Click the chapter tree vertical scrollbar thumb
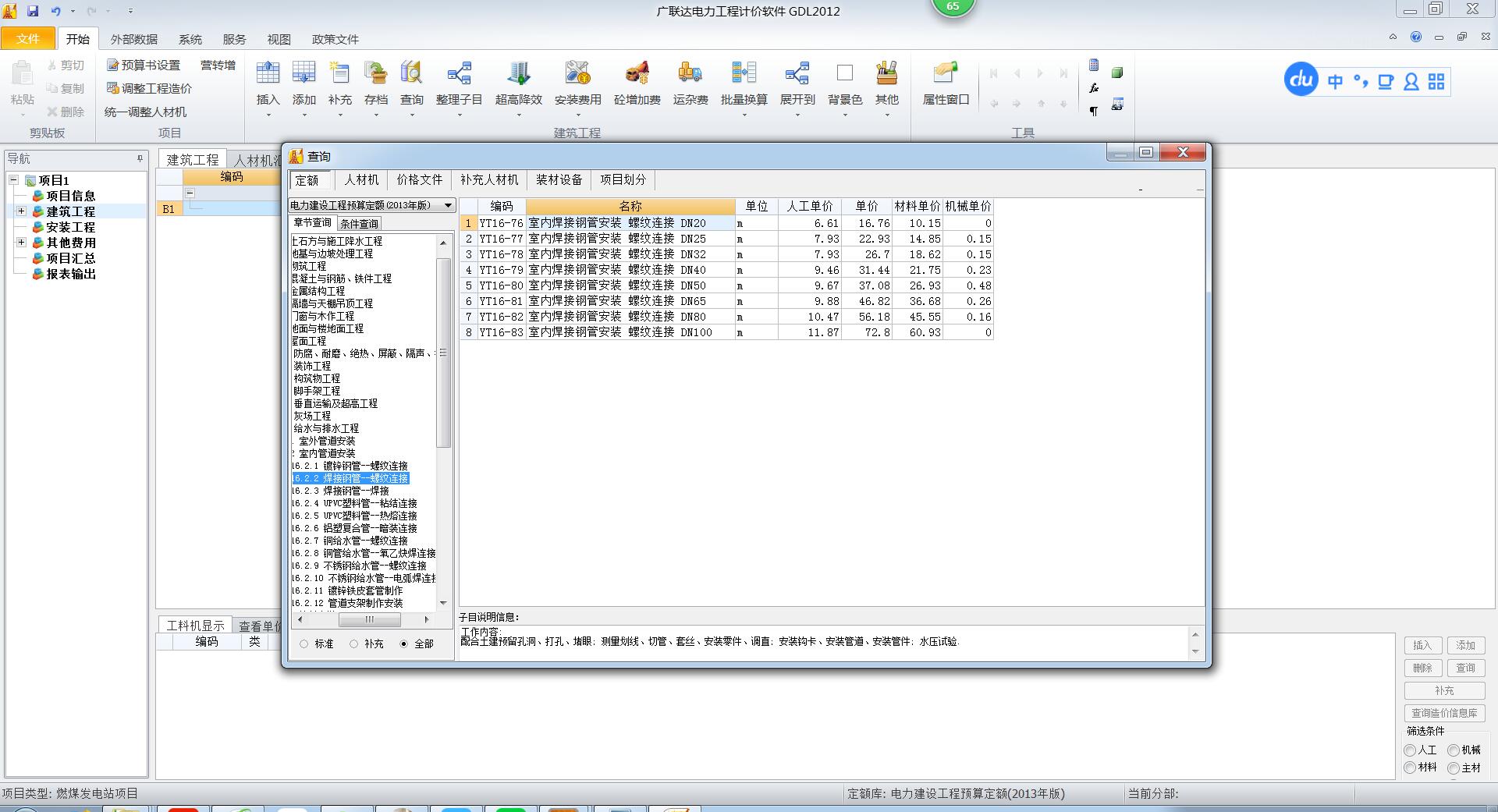 coord(443,353)
